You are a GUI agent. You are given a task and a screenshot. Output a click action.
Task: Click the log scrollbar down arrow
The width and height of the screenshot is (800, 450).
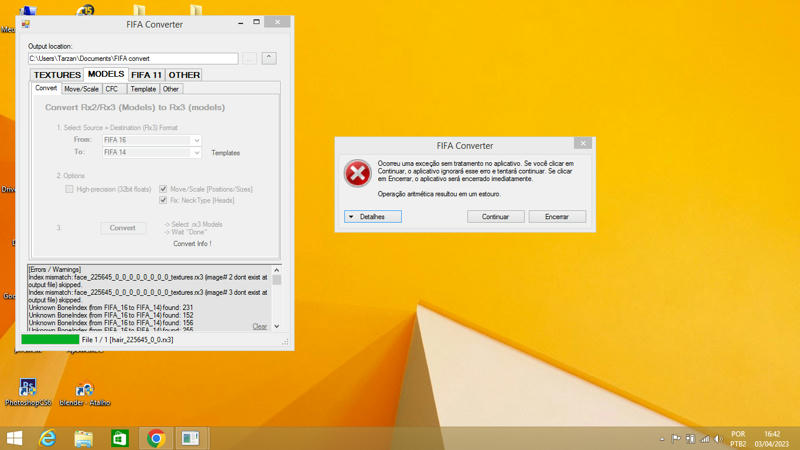[277, 327]
